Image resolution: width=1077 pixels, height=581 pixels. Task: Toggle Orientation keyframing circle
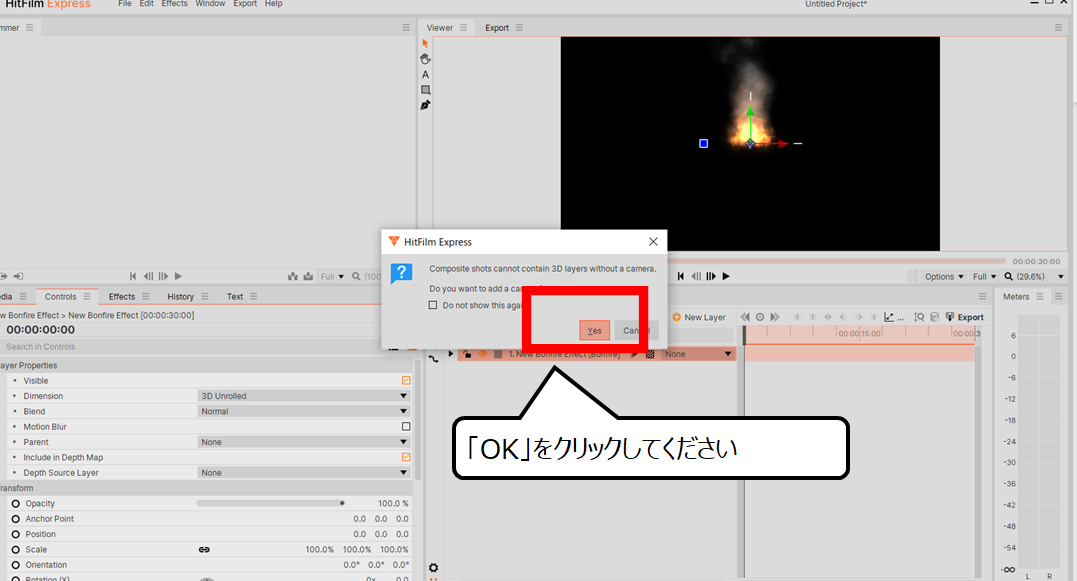[16, 565]
